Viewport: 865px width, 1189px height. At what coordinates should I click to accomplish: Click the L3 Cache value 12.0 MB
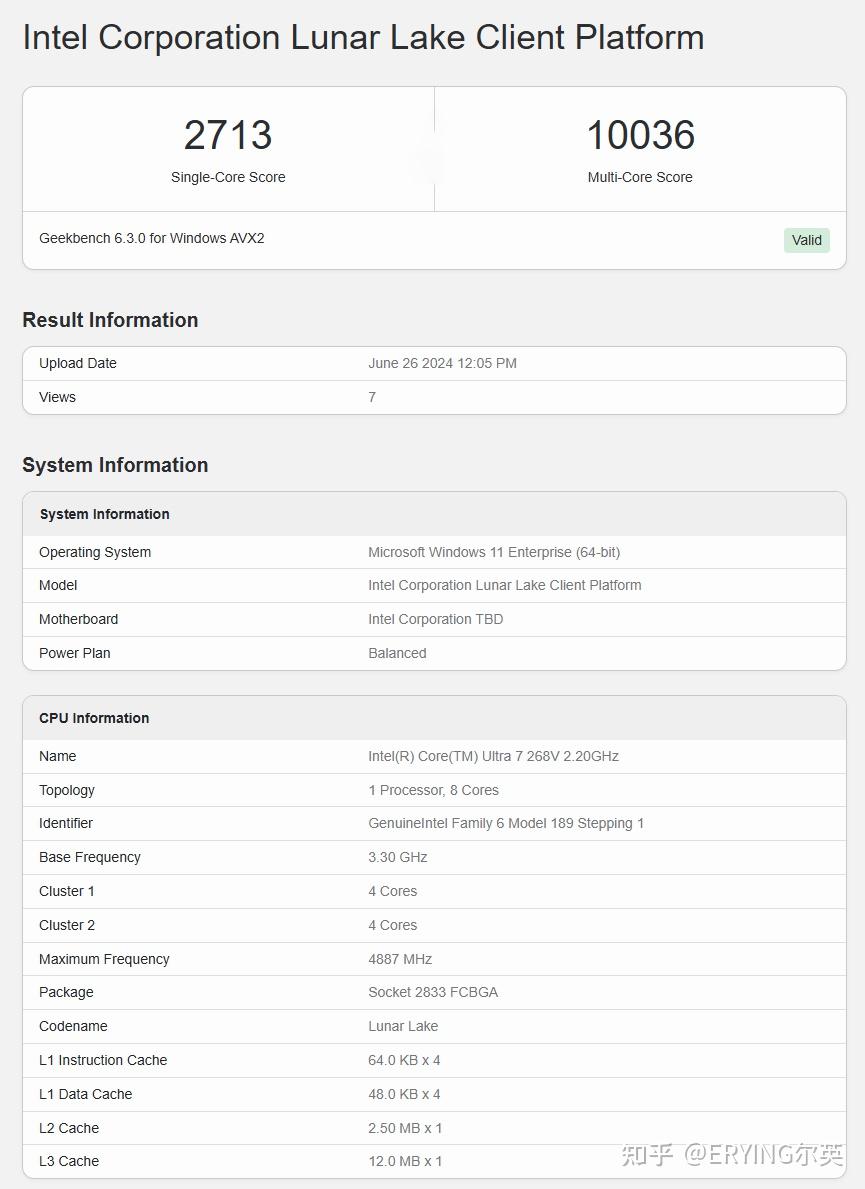coord(405,1161)
